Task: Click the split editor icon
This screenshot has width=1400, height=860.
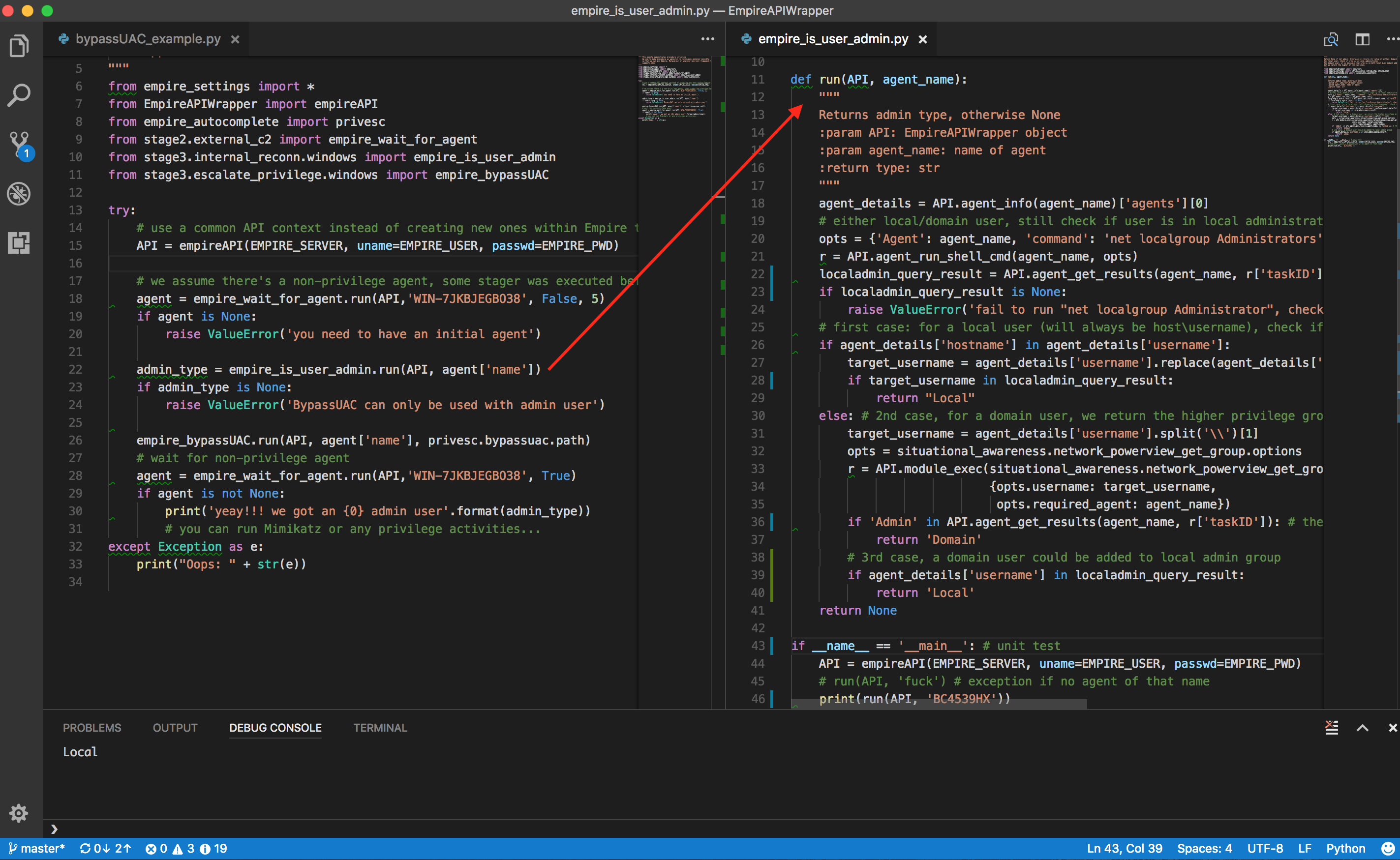Action: 1362,39
